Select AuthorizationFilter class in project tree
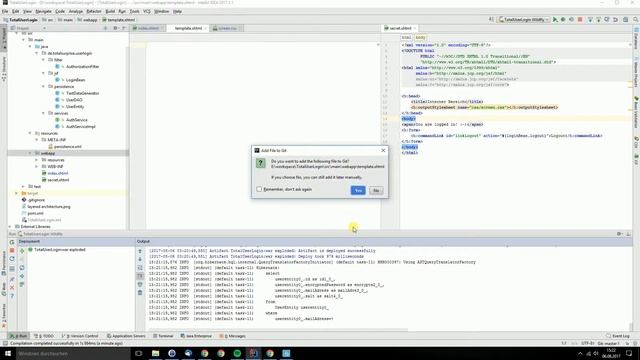Viewport: 640px width, 360px height. (82, 67)
